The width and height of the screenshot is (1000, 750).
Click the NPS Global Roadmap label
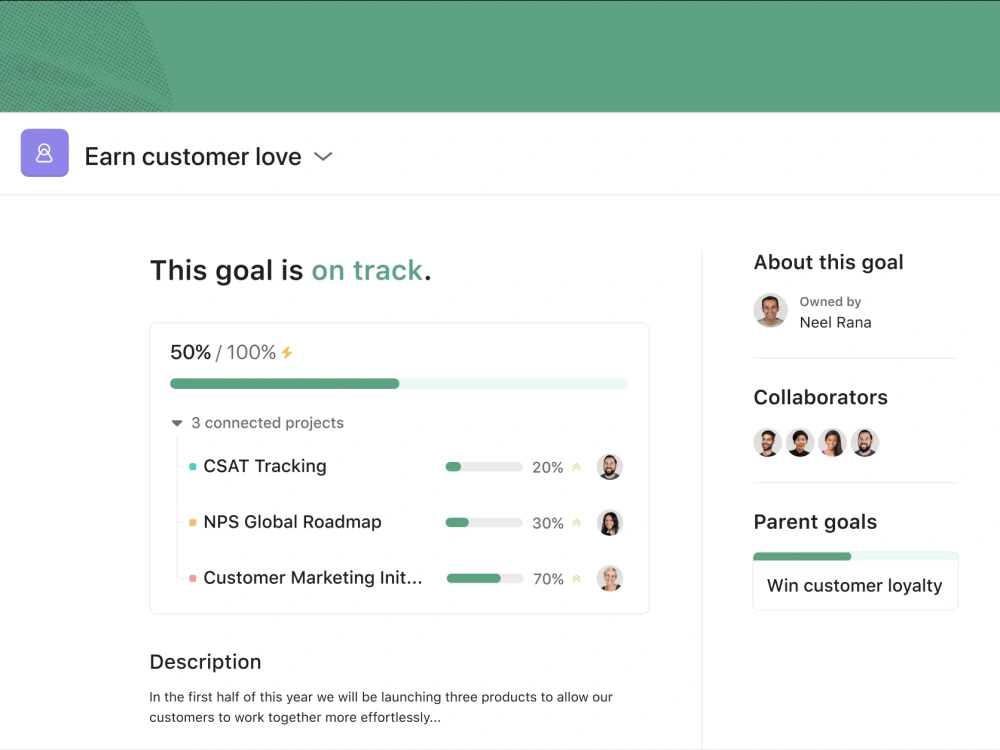click(x=292, y=522)
